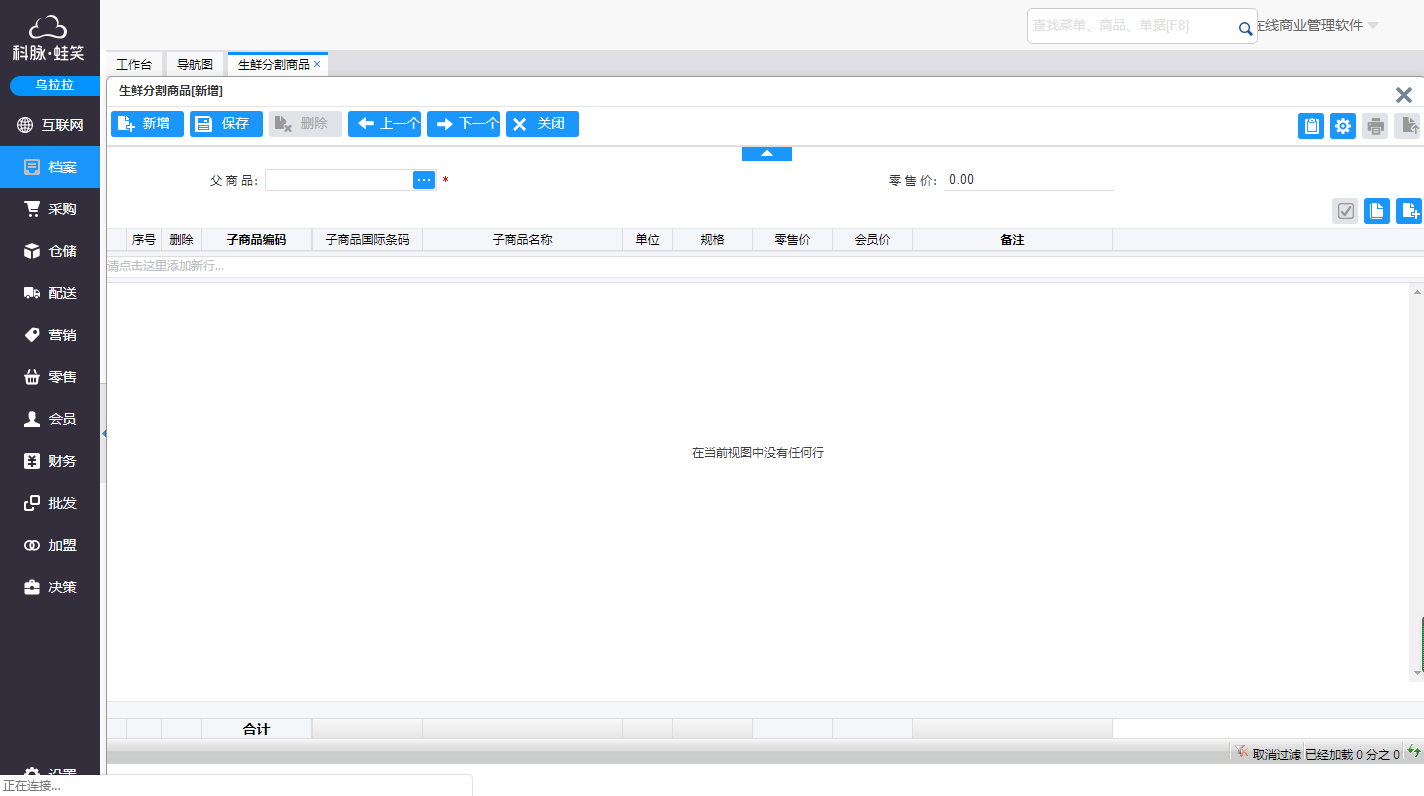Open 仓储 in the left sidebar
The width and height of the screenshot is (1424, 796).
(x=50, y=251)
